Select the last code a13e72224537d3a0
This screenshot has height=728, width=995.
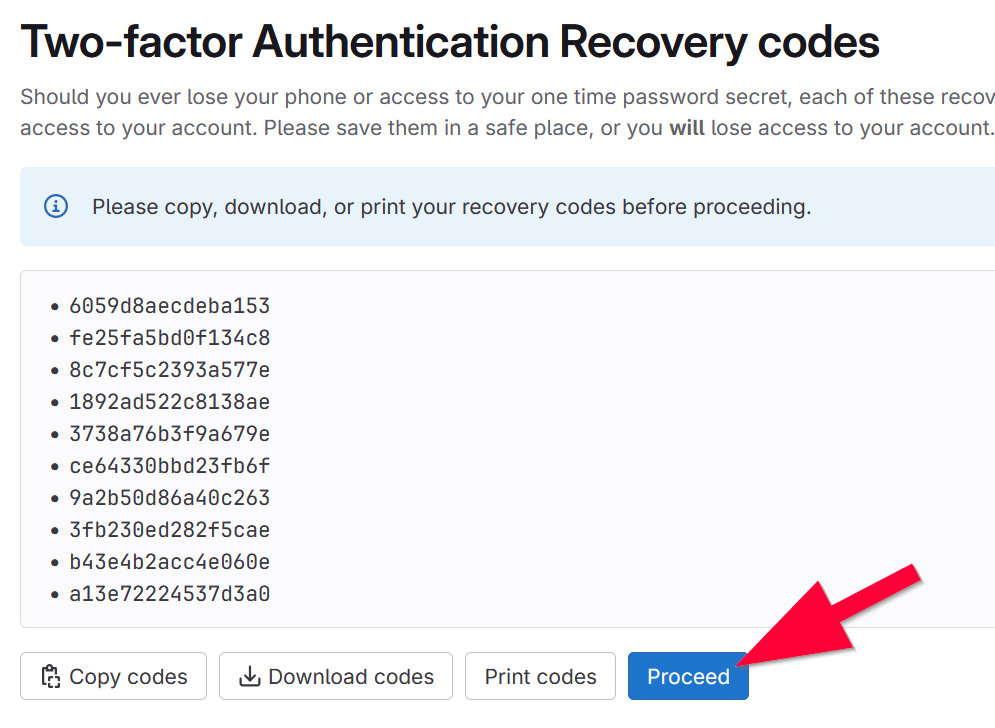click(x=169, y=594)
